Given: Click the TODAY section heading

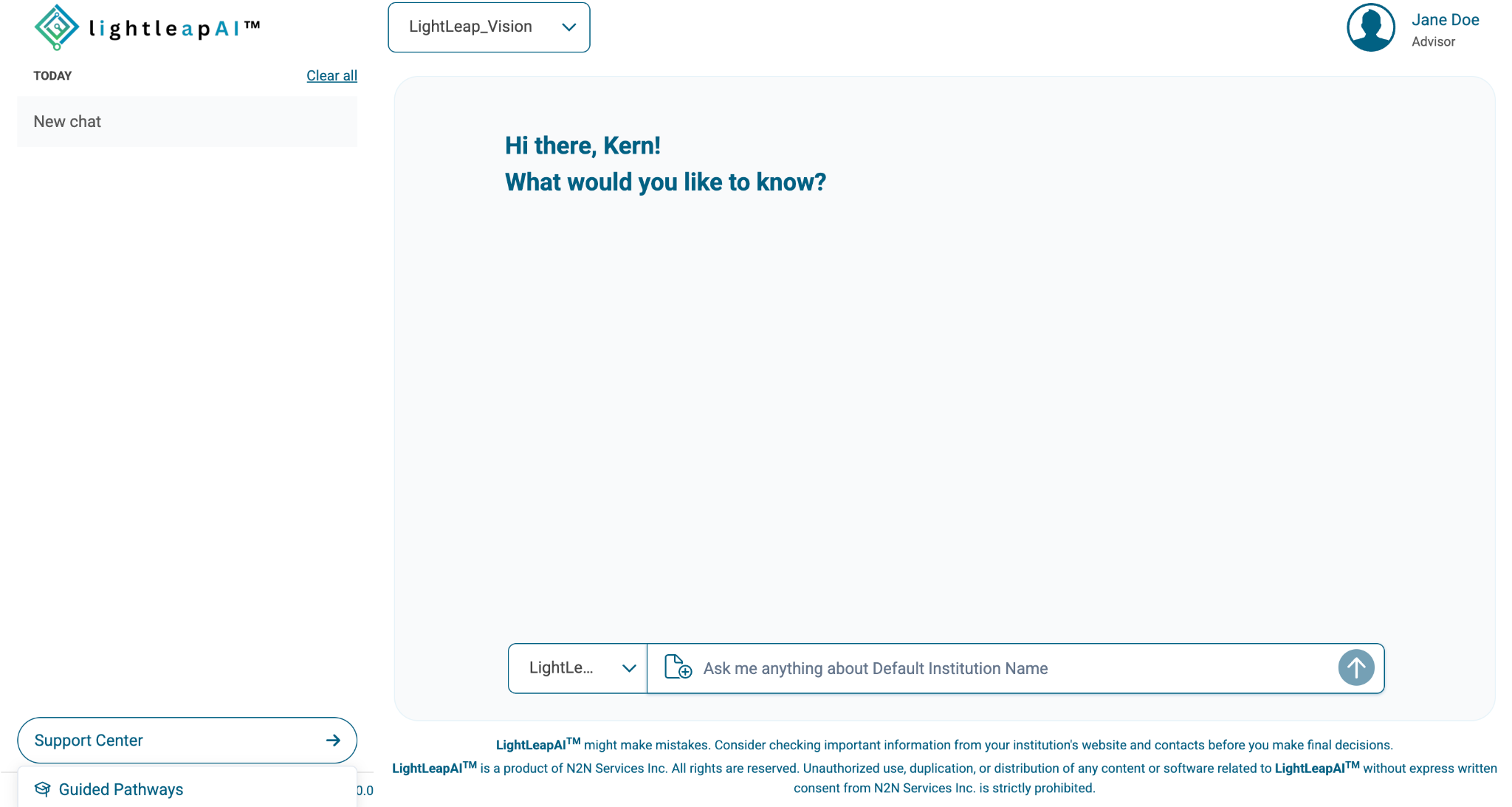Looking at the screenshot, I should (52, 75).
